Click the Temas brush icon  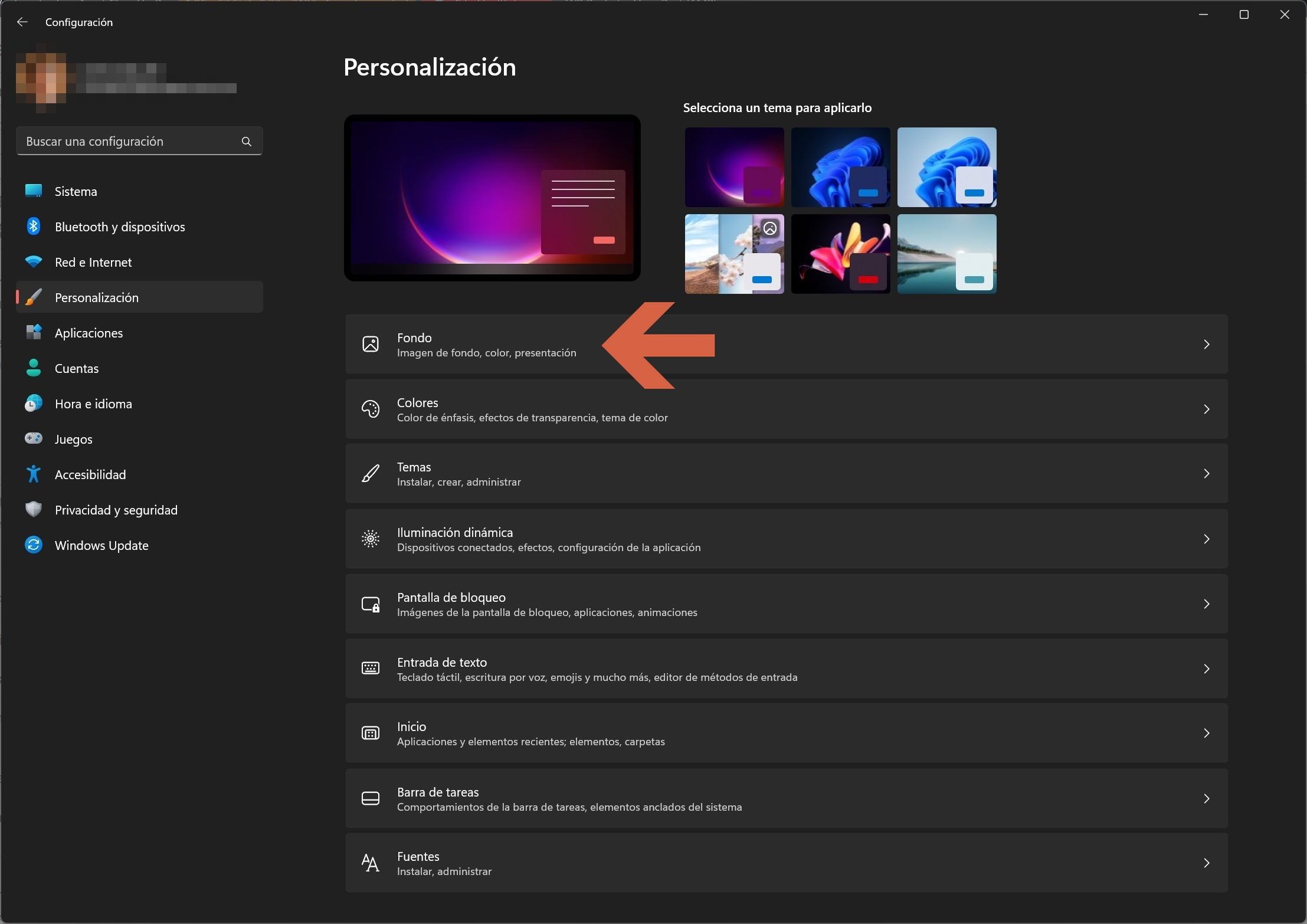[x=371, y=474]
